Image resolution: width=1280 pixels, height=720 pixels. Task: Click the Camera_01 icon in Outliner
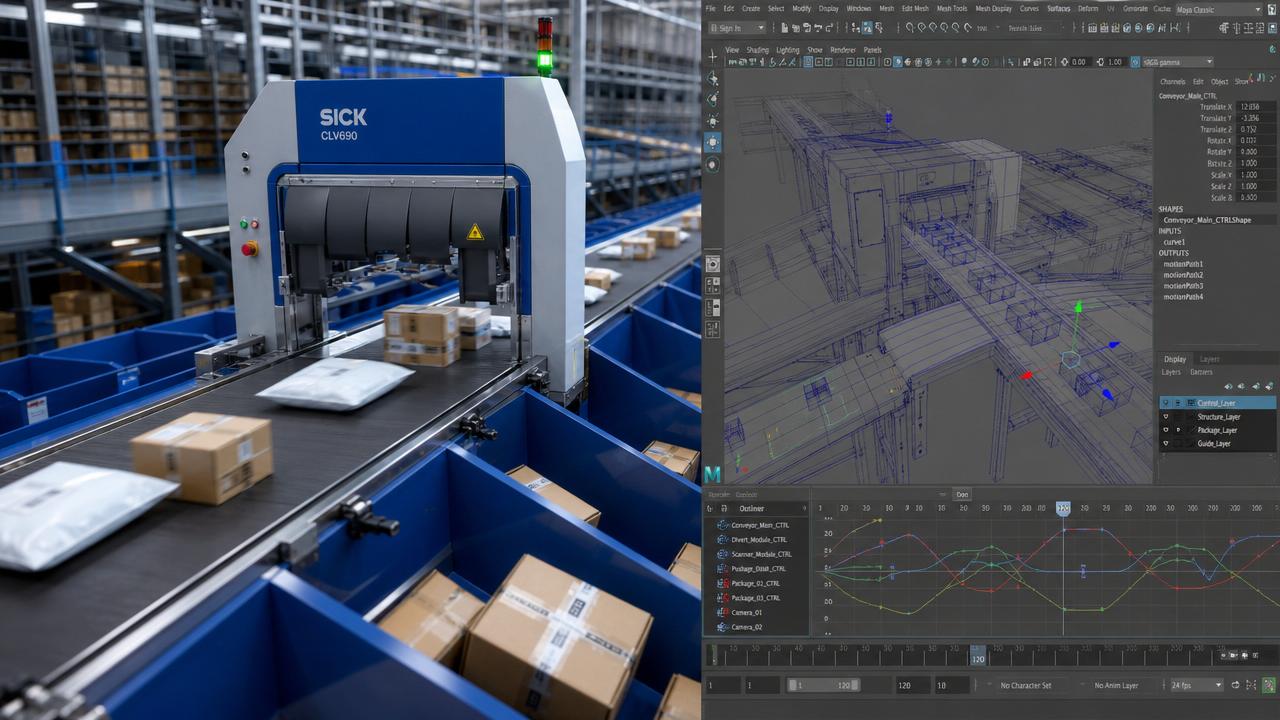point(723,612)
